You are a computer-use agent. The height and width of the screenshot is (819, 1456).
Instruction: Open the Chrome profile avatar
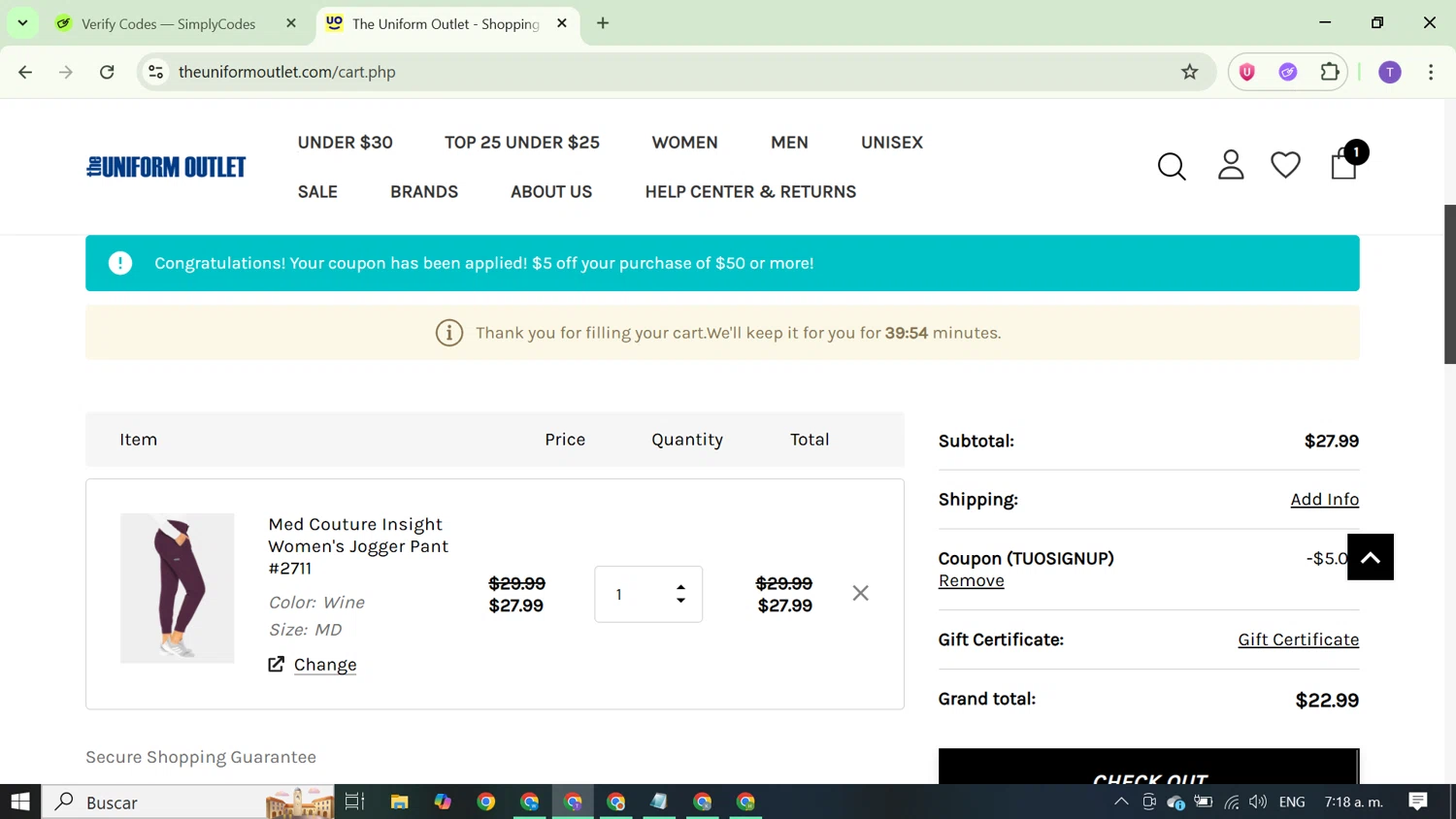[1390, 72]
